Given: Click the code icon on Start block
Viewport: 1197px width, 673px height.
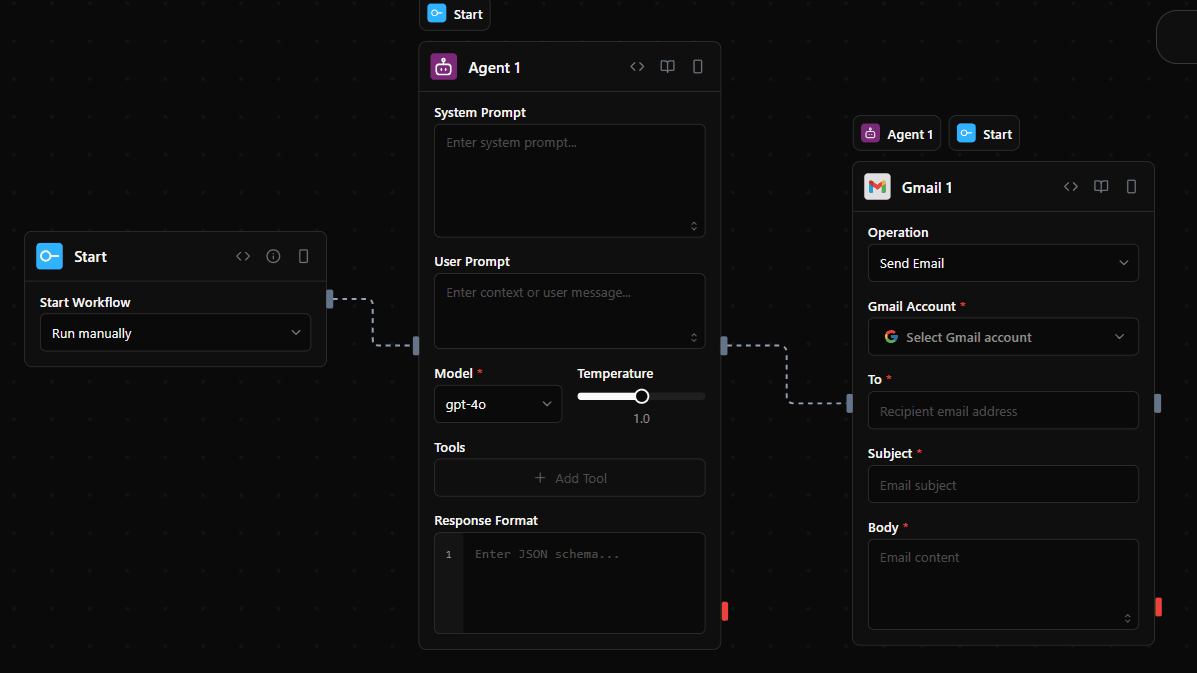Looking at the screenshot, I should click(243, 257).
